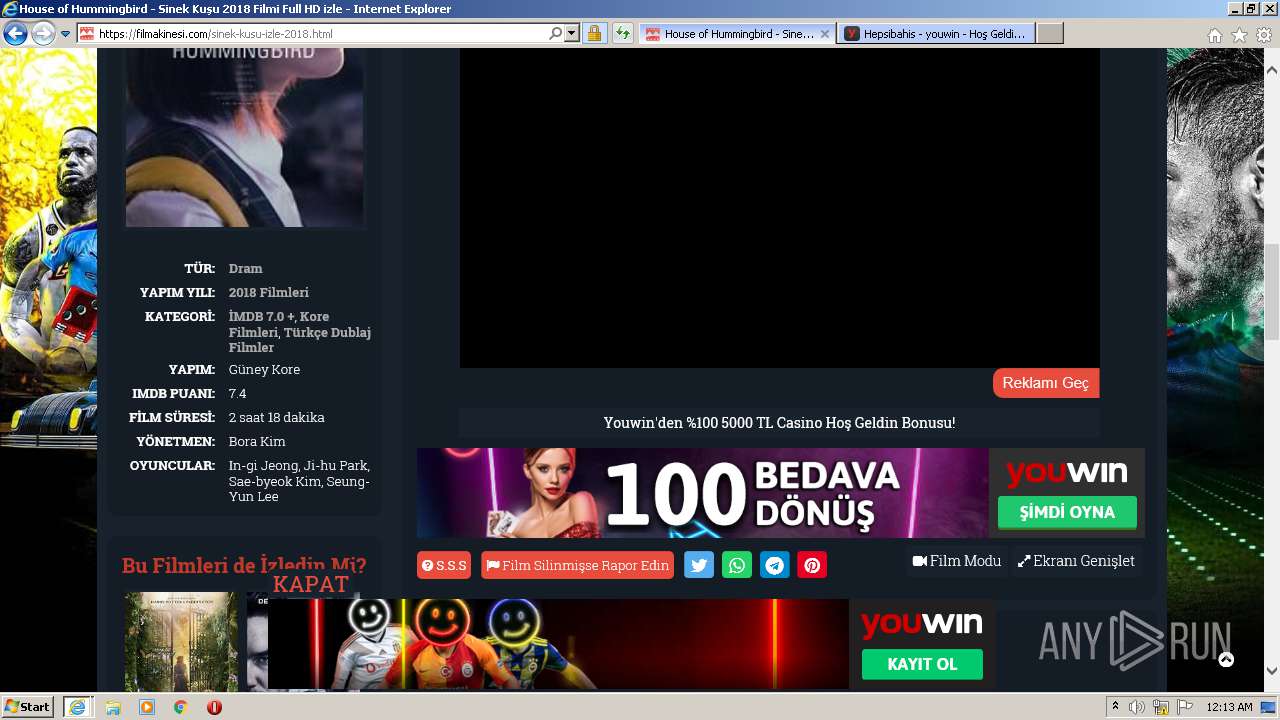Go forward with the browser Forward arrow

[43, 34]
